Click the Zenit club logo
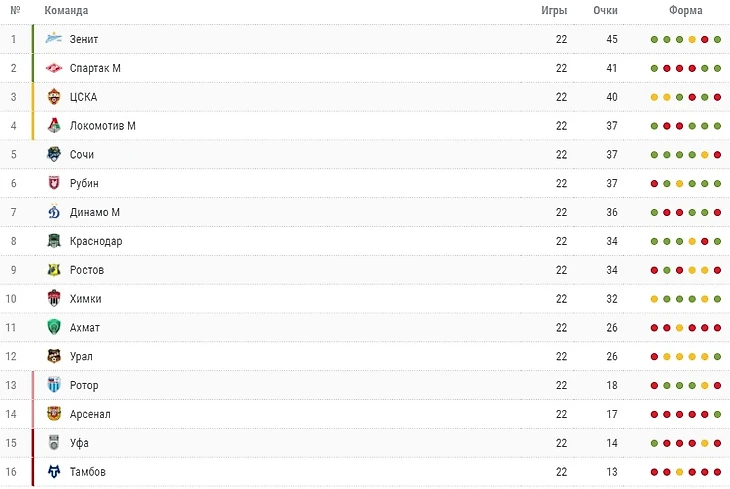Viewport: 730px width, 489px height. click(54, 39)
